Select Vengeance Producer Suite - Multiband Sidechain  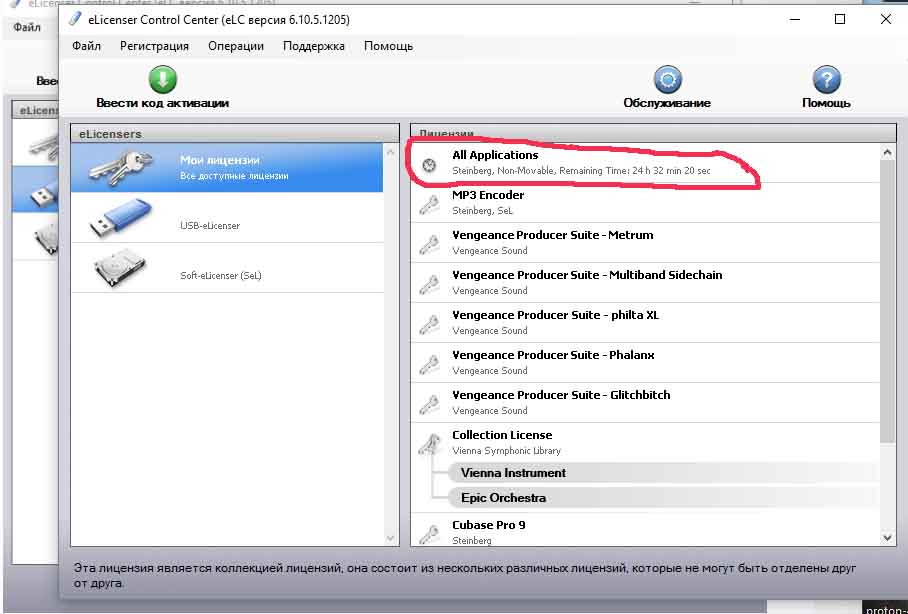645,283
